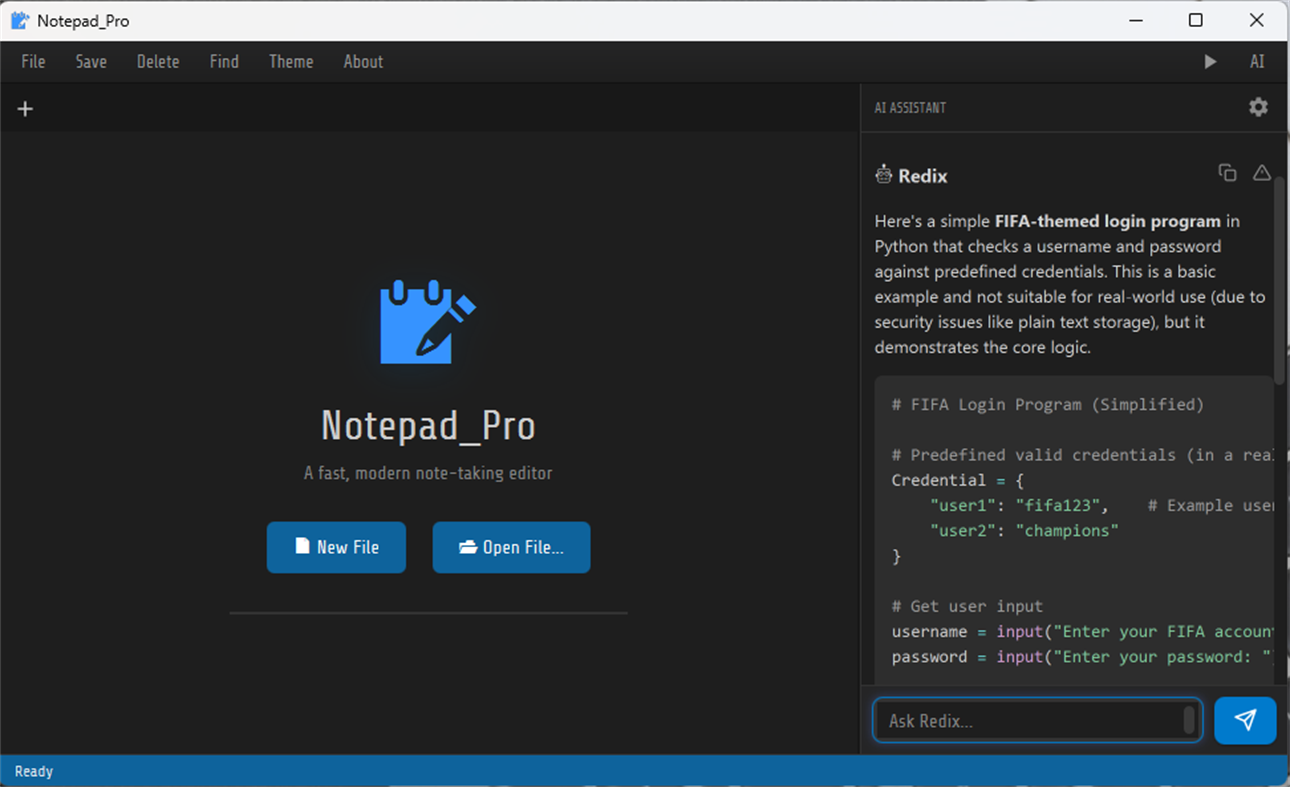Screen dimensions: 1290x787
Task: Open AI Assistant settings gear
Action: (1258, 107)
